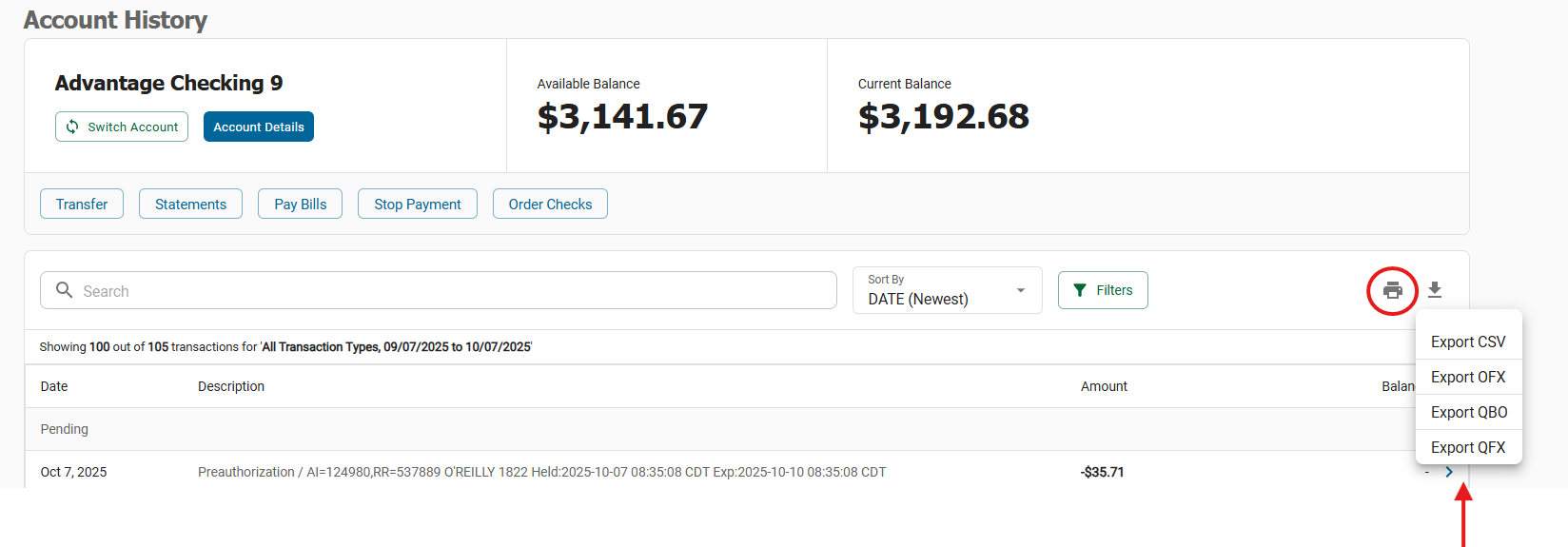Click the download export icon
1568x547 pixels.
click(1435, 290)
